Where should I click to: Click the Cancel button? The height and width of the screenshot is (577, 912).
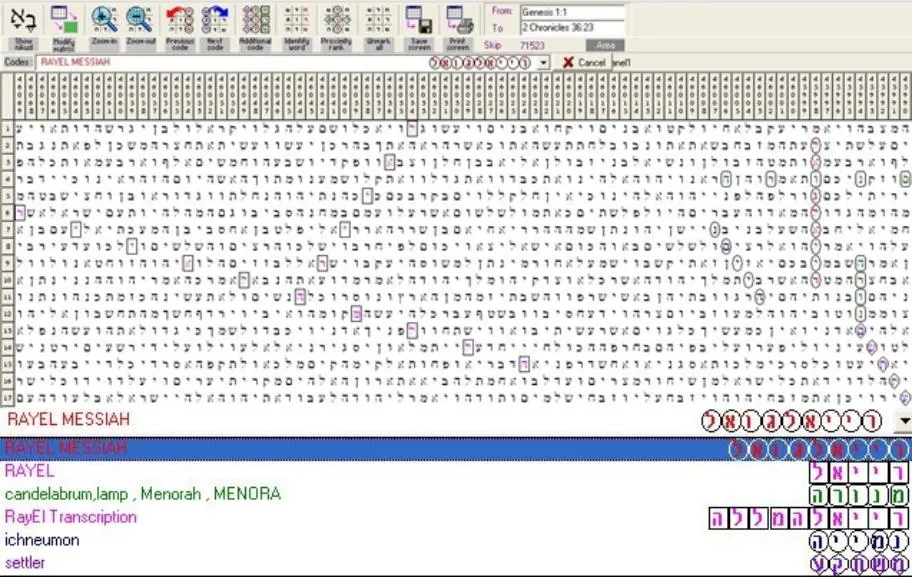click(x=585, y=62)
